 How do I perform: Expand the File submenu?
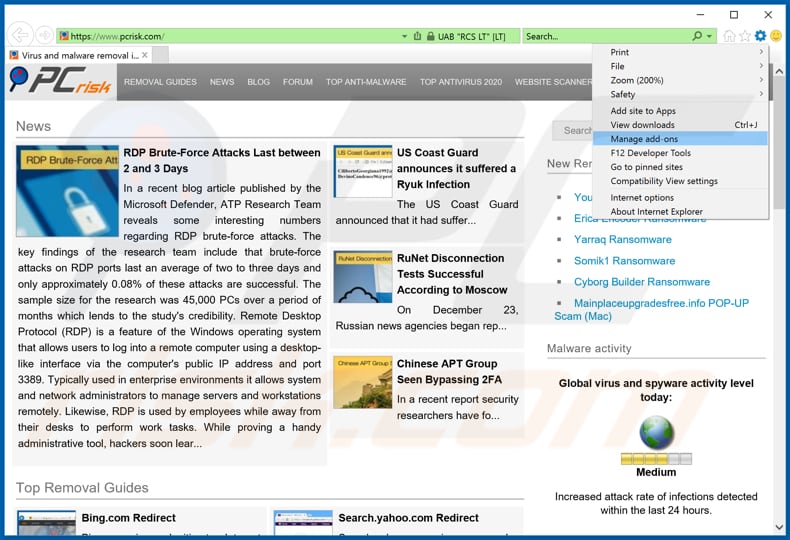[x=680, y=66]
